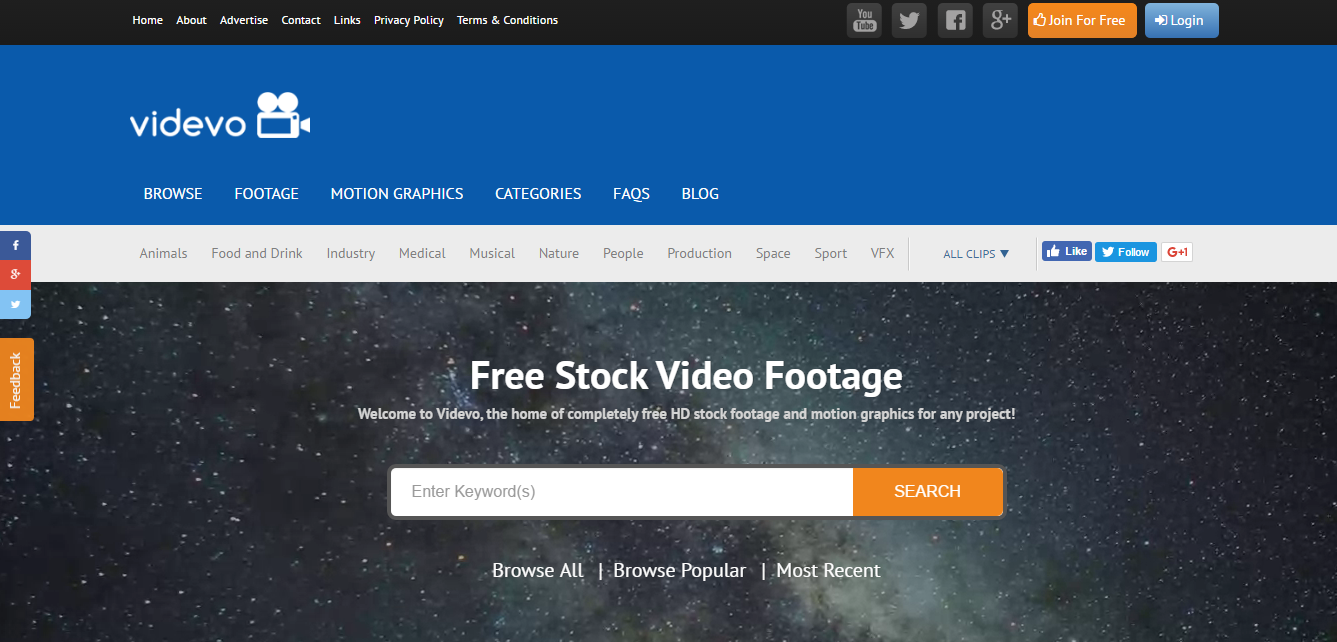Select the Industry category
Screen dimensions: 1337x642
[351, 254]
